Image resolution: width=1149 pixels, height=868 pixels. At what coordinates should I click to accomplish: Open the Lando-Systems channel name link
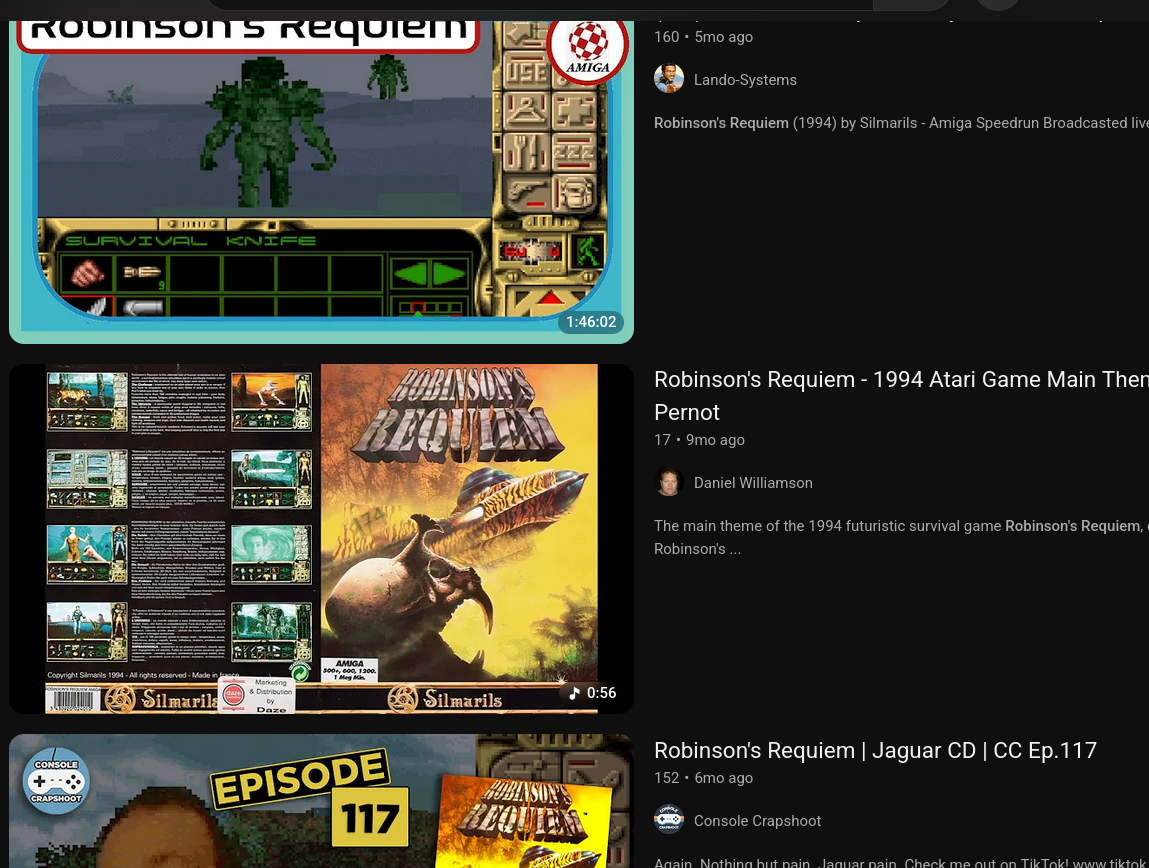click(745, 80)
